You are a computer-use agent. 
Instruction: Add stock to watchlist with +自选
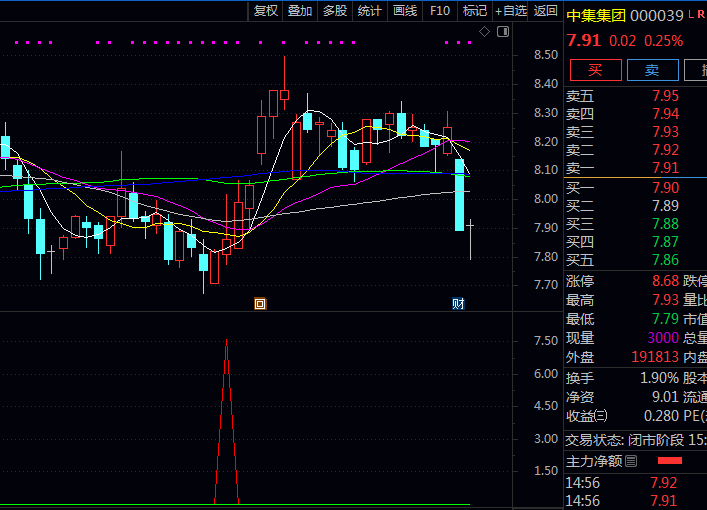coord(510,11)
